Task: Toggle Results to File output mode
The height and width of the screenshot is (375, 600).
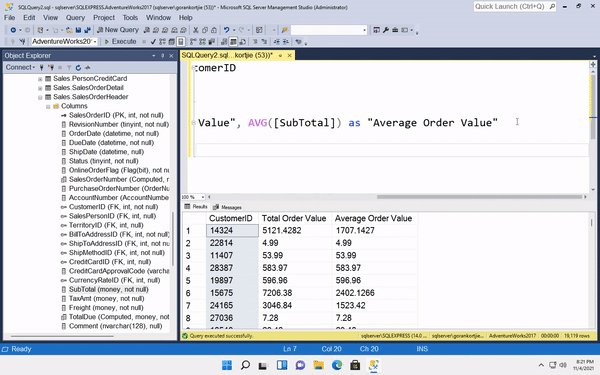Action: [243, 41]
